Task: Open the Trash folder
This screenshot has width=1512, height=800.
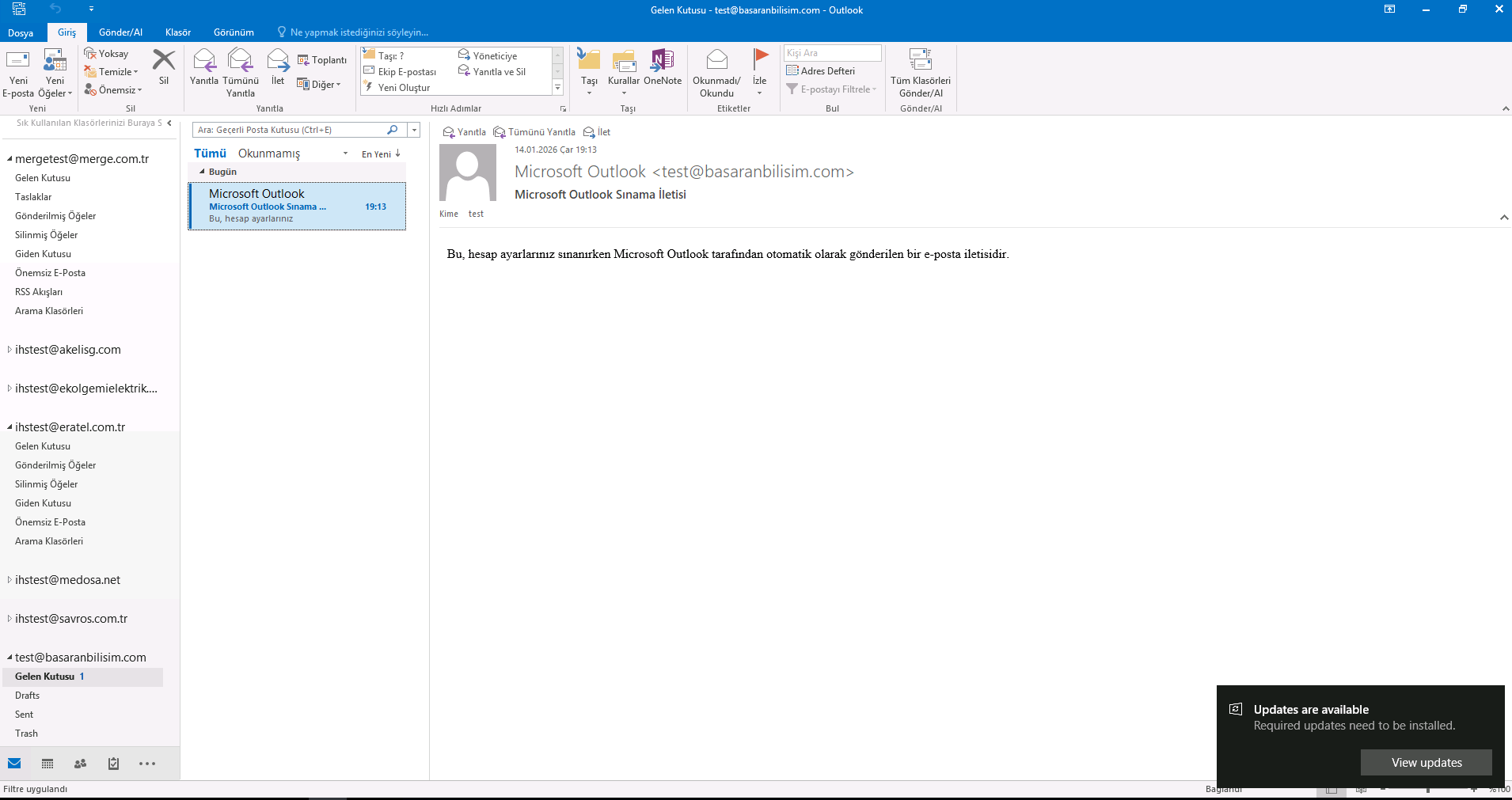Action: [26, 734]
